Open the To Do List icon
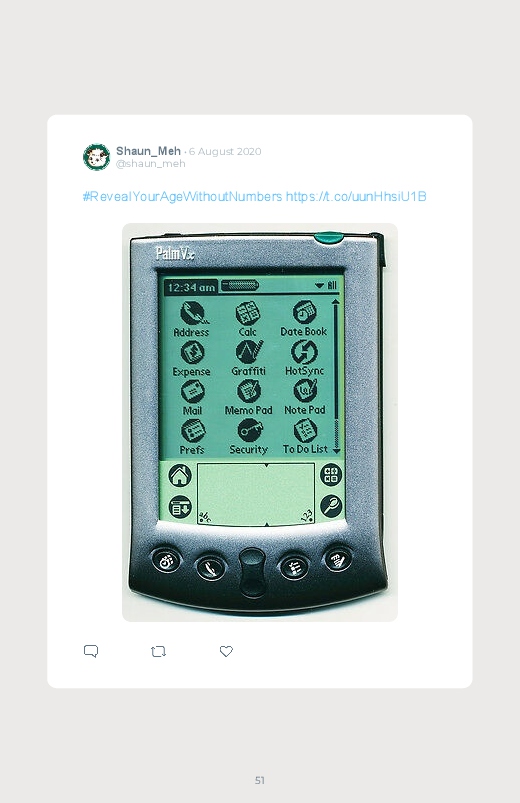 (x=305, y=430)
